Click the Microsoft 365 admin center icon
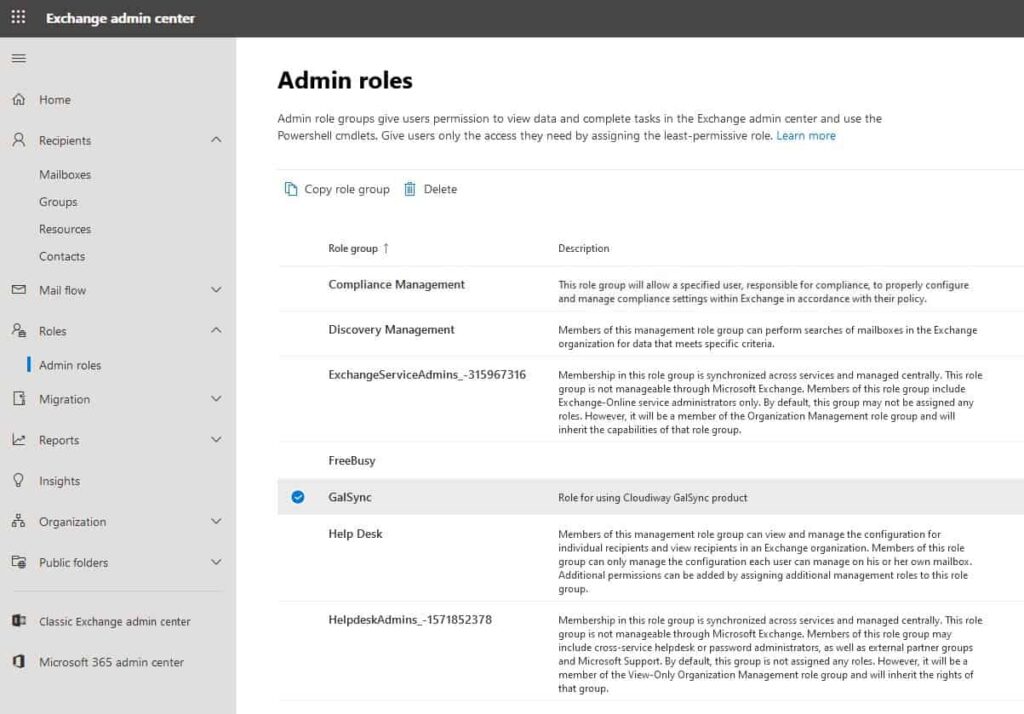 point(19,661)
